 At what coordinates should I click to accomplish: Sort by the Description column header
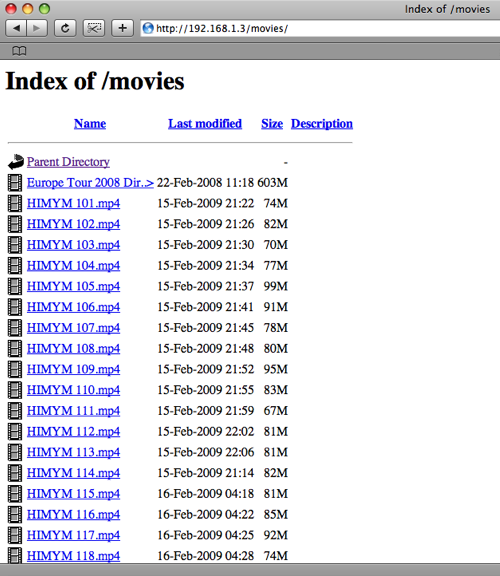tap(322, 124)
